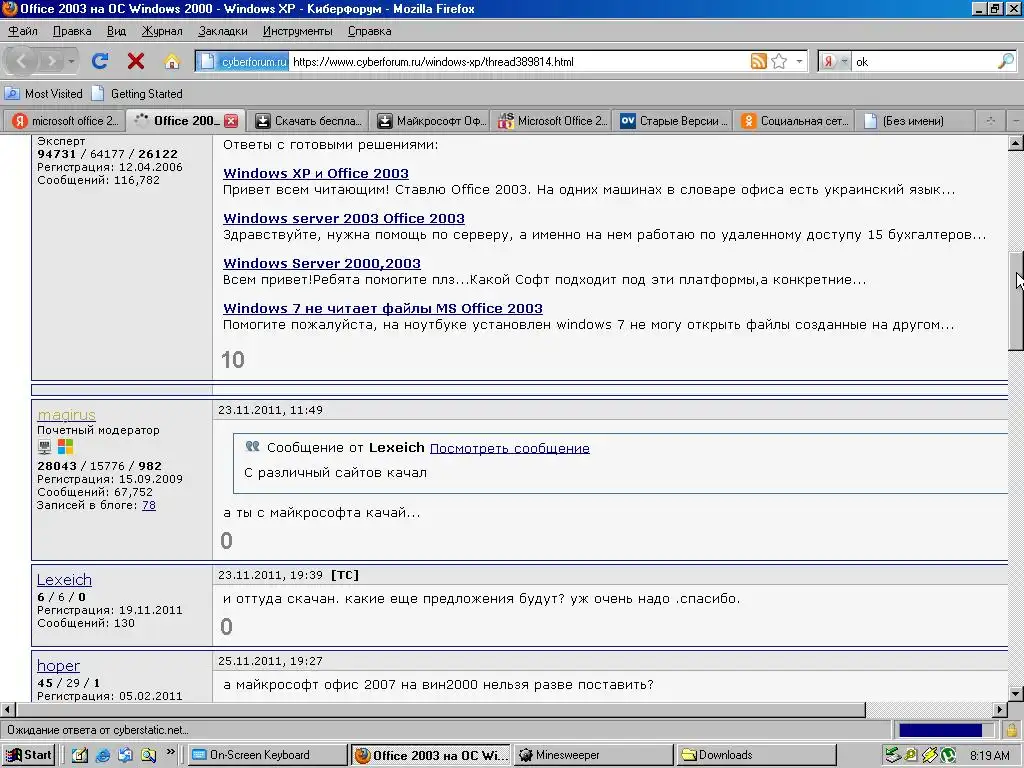Go back with the Back arrow button
The image size is (1024, 768).
pos(21,61)
